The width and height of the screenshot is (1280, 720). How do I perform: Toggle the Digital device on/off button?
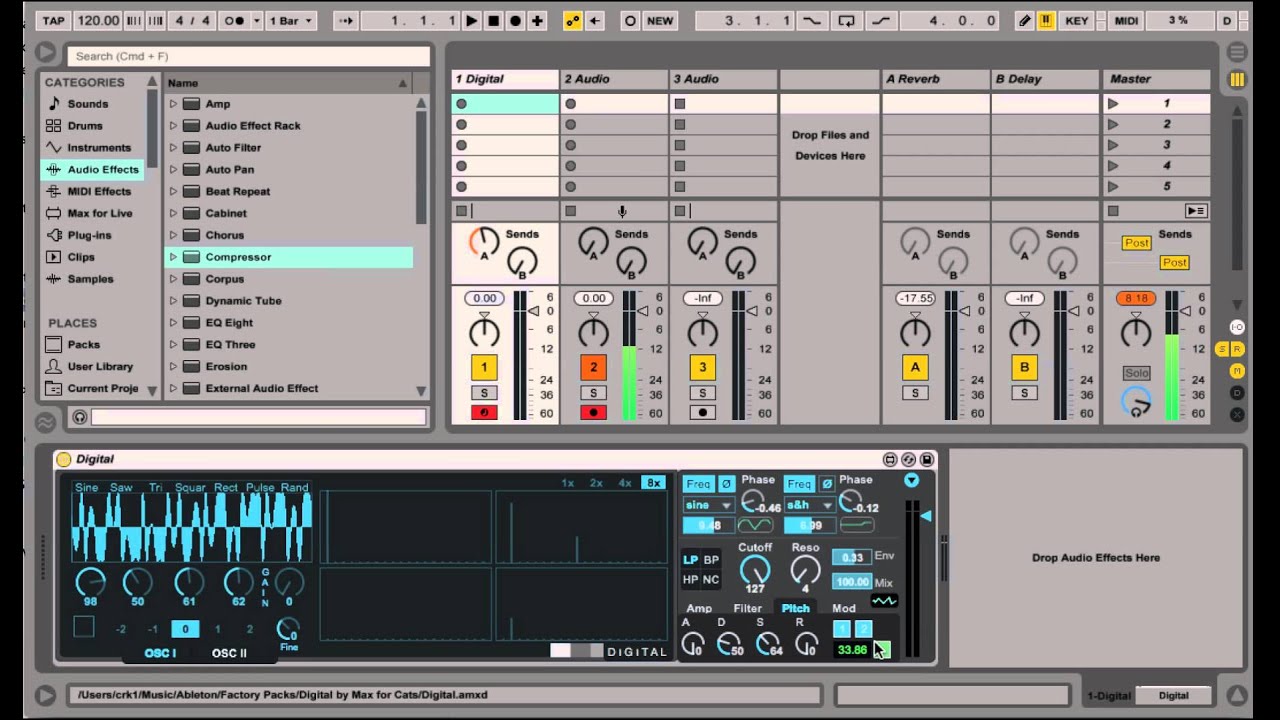click(64, 459)
